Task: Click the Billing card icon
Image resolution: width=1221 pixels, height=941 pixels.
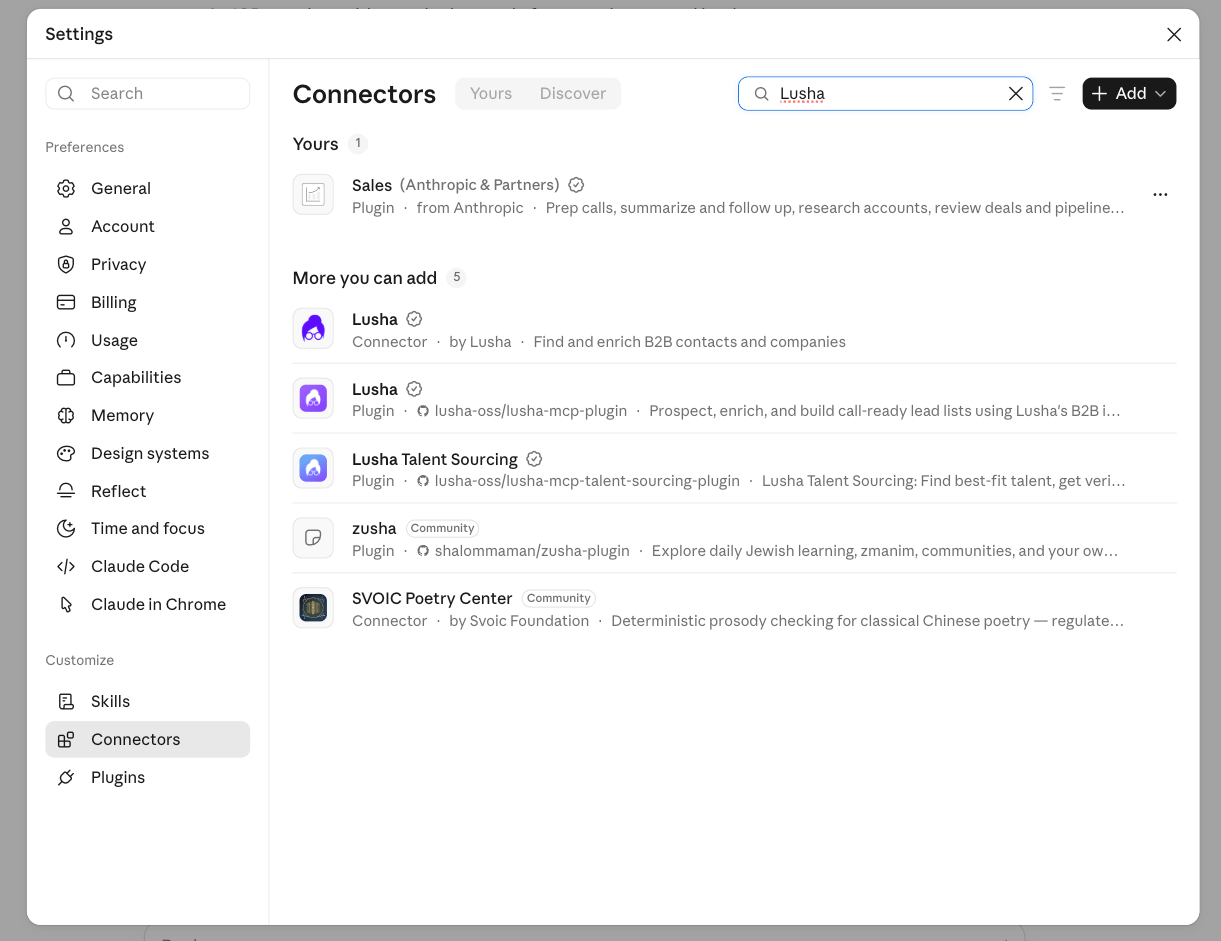Action: (x=66, y=302)
